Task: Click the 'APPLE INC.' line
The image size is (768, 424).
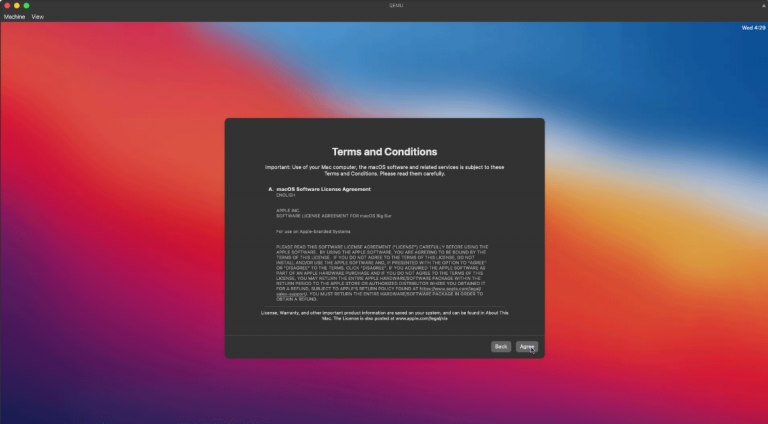Action: pos(288,211)
